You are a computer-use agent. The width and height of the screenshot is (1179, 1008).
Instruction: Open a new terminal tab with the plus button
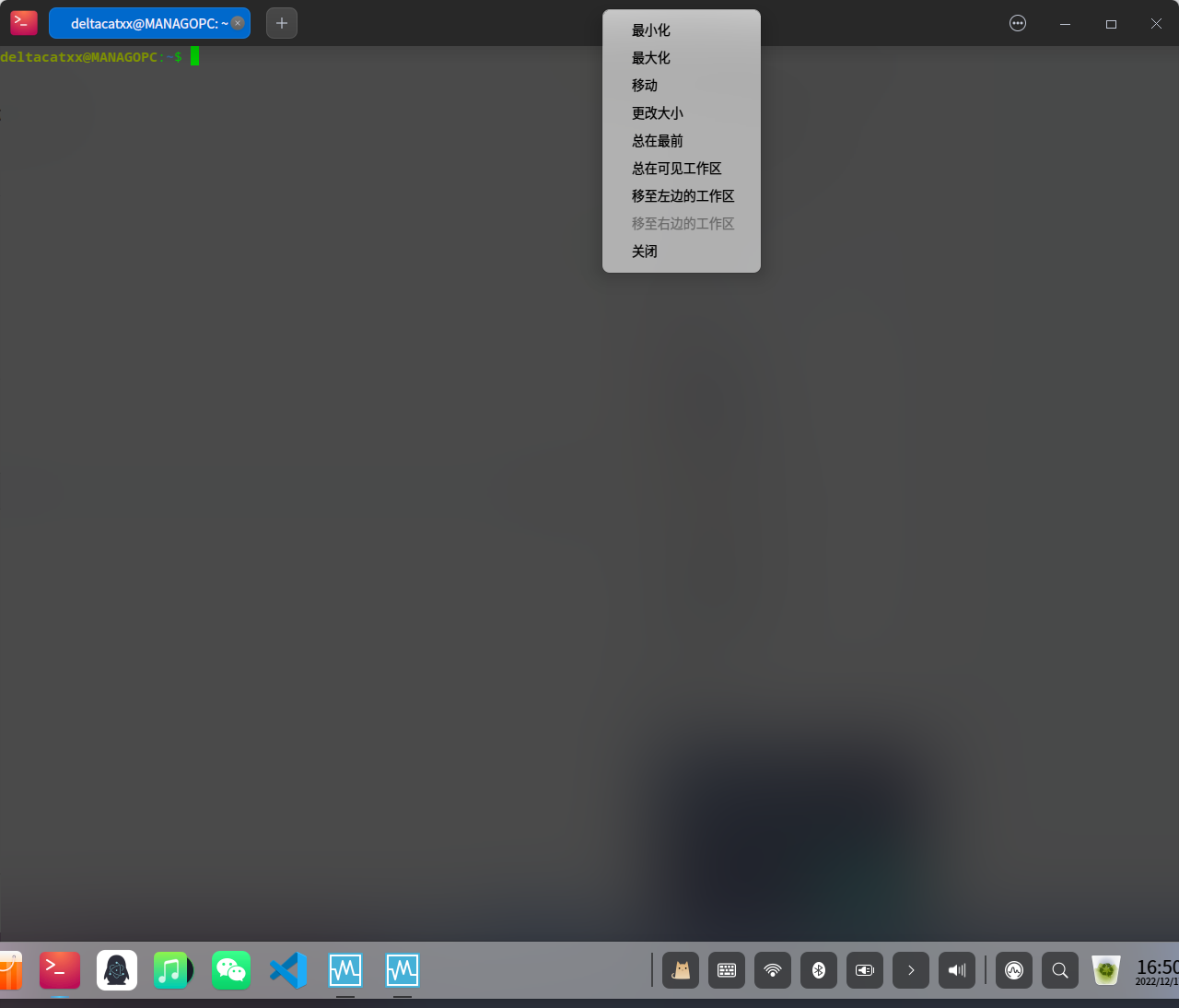point(281,22)
